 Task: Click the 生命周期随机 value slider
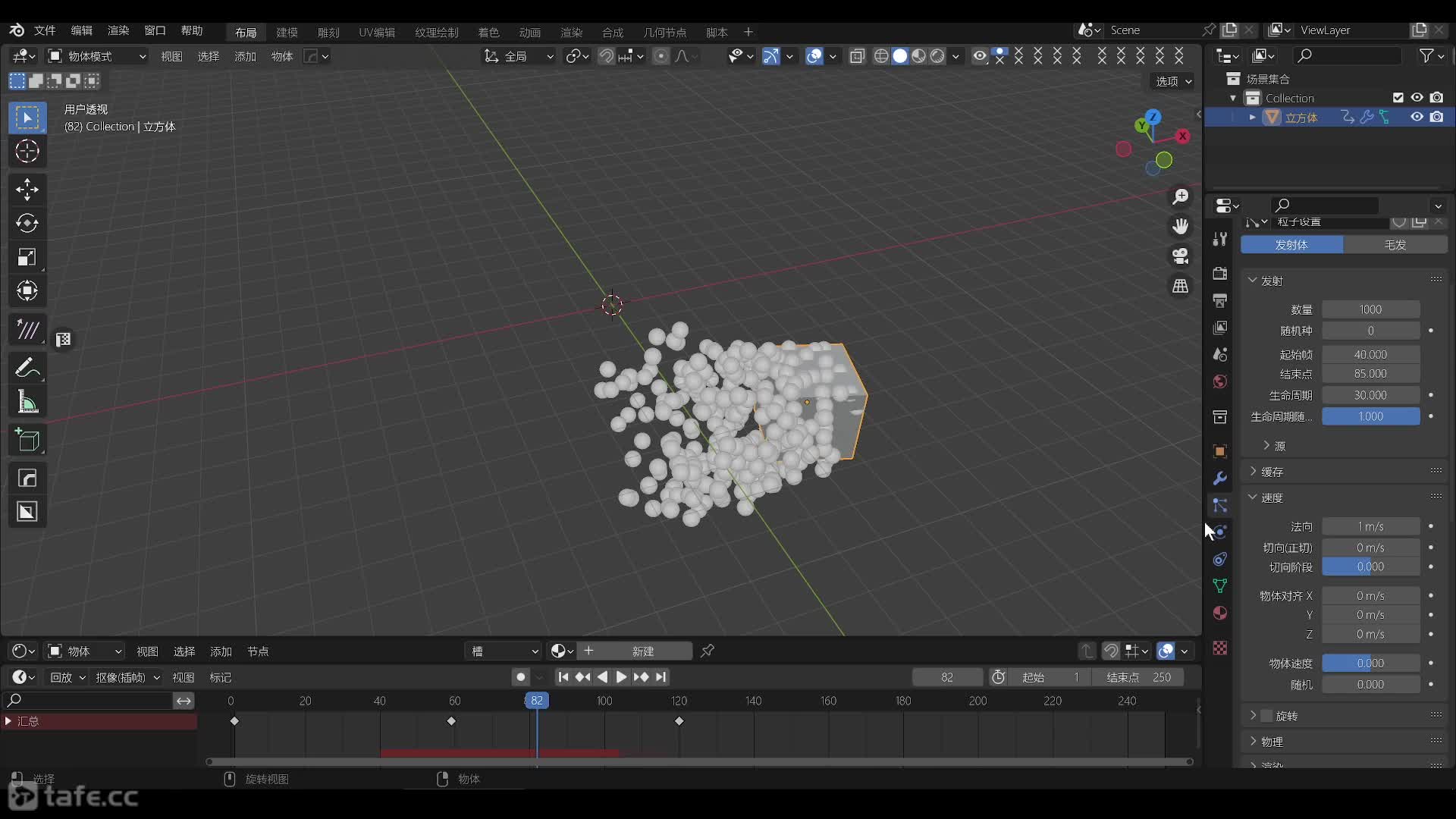coord(1370,416)
